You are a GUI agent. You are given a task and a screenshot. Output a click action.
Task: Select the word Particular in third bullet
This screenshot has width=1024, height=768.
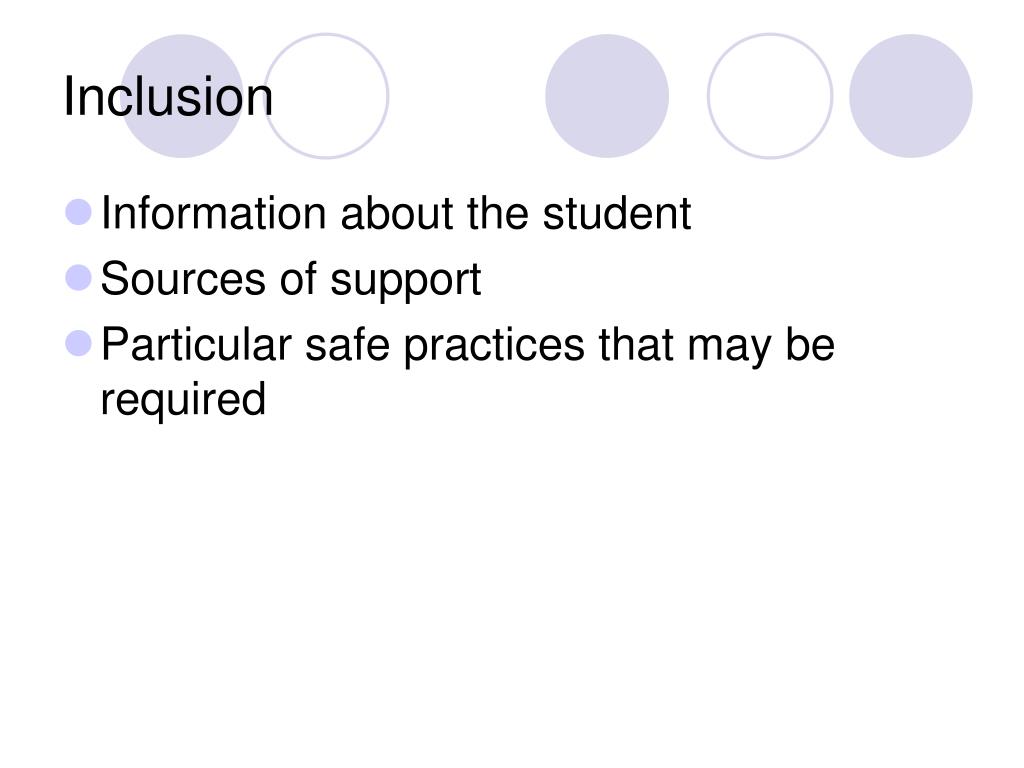click(x=196, y=344)
